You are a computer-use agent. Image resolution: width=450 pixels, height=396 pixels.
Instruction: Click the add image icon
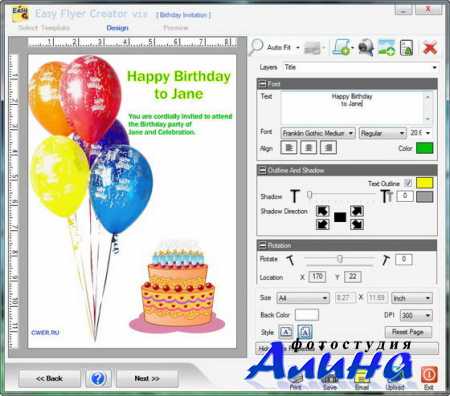pyautogui.click(x=387, y=47)
